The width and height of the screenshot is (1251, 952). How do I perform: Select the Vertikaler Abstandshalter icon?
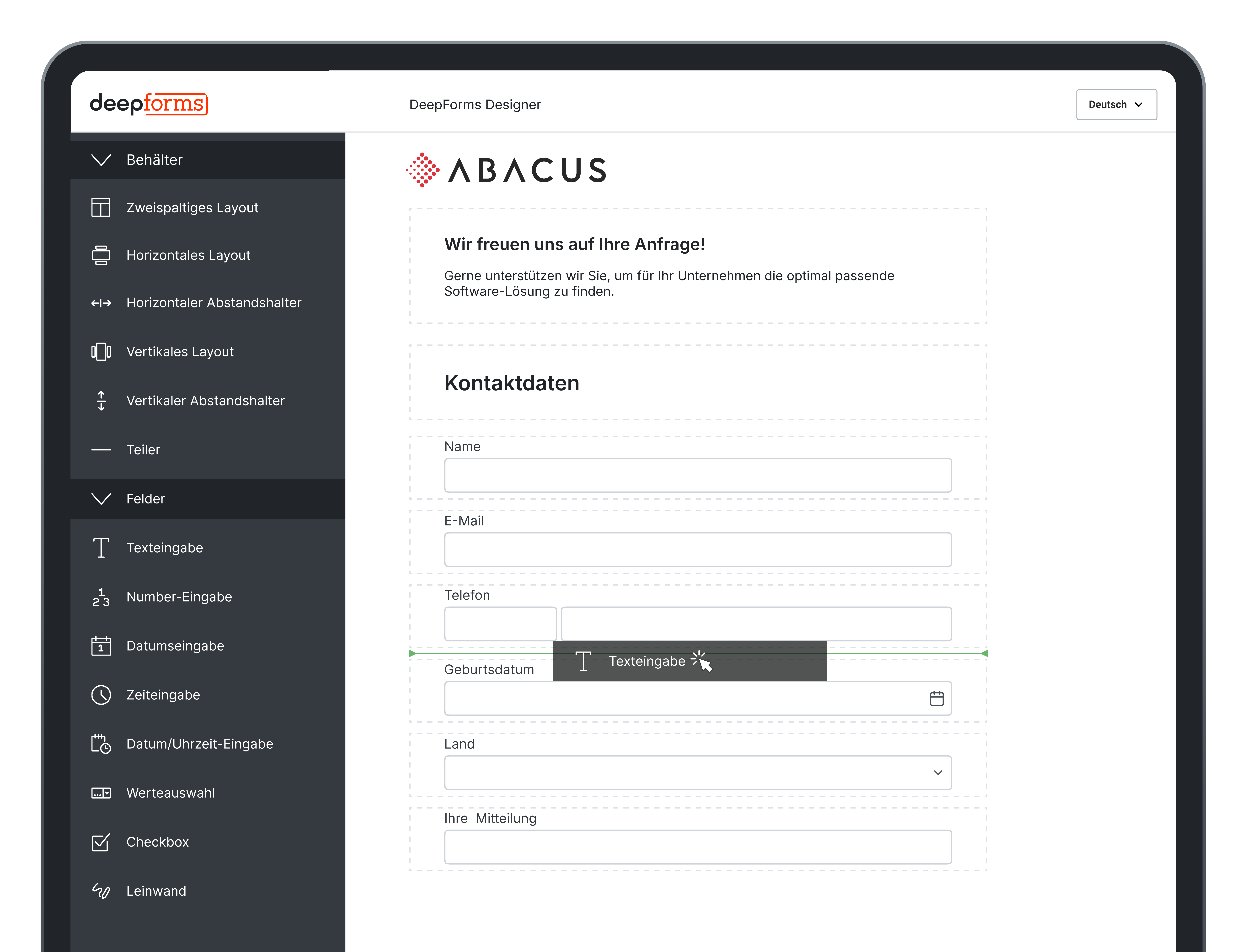click(101, 401)
